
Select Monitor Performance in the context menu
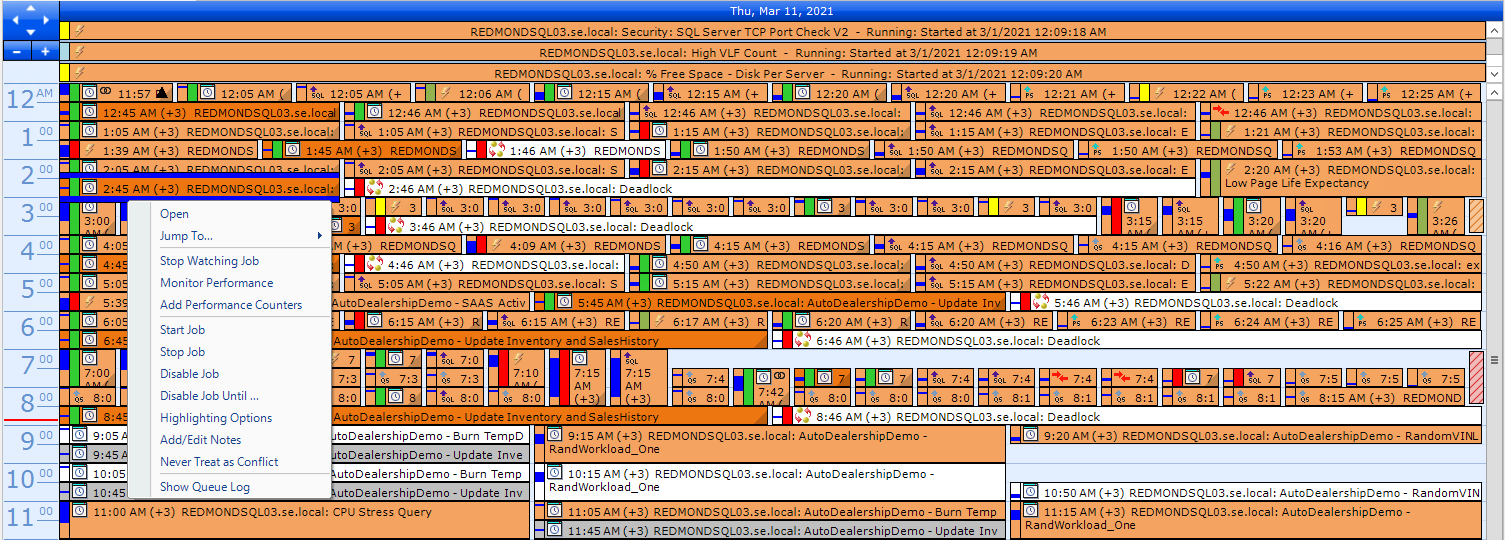coord(216,283)
